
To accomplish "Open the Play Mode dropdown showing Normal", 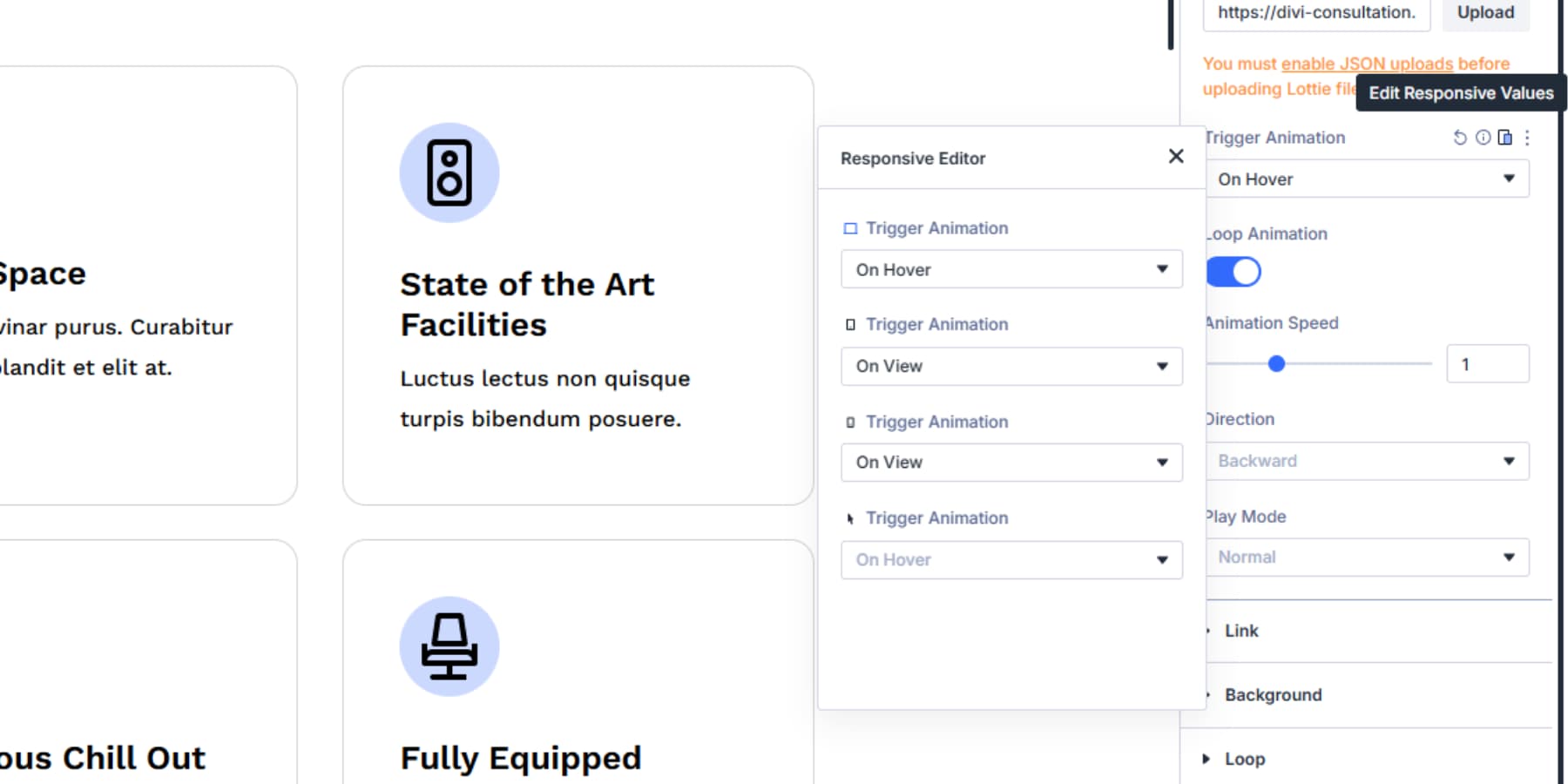I will (x=1367, y=558).
